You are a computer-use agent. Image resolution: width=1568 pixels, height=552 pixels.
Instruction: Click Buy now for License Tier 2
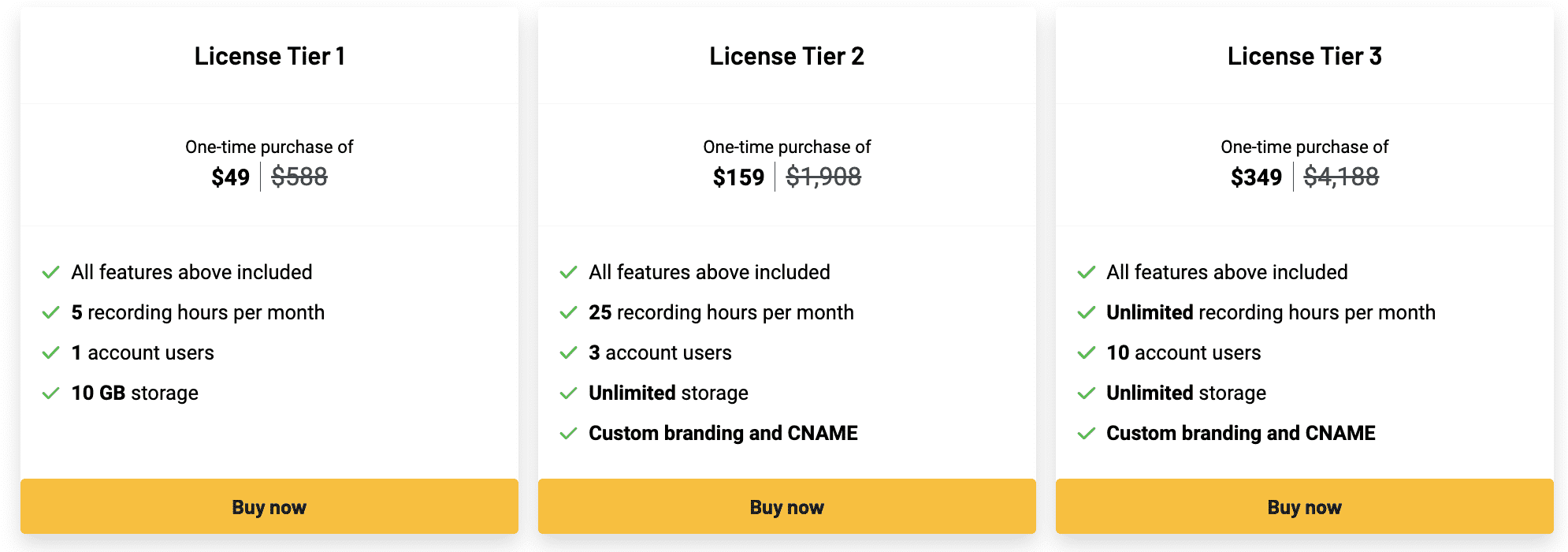pos(786,507)
